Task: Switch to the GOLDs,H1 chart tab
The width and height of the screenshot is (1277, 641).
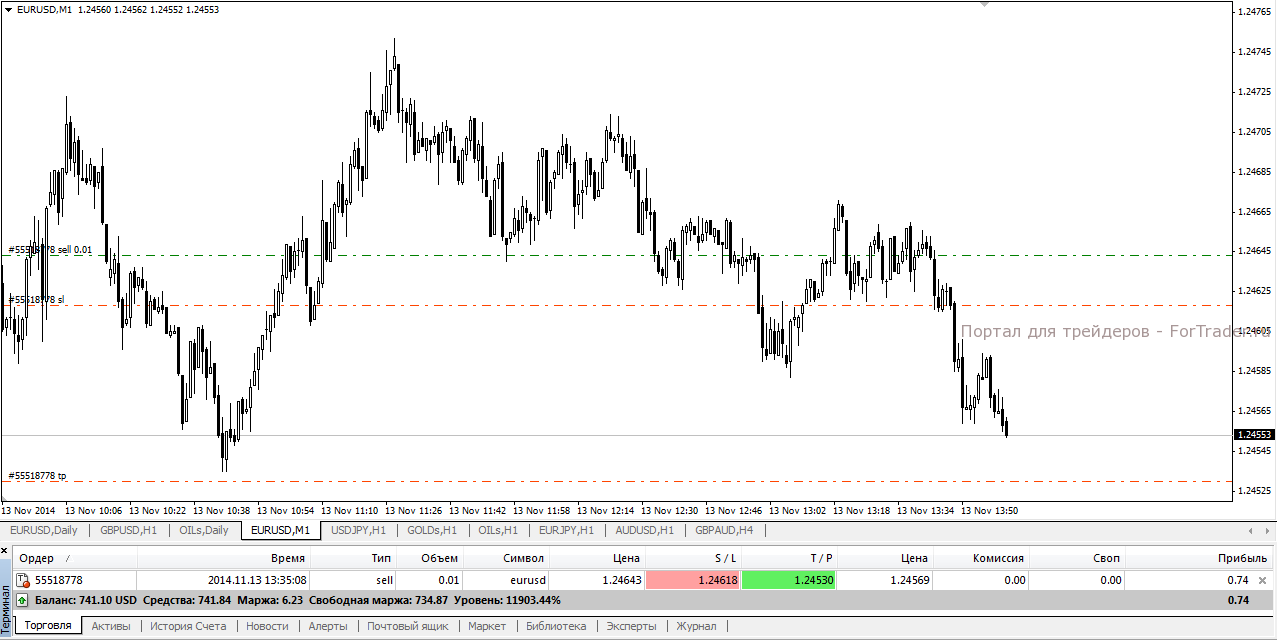Action: (x=432, y=530)
